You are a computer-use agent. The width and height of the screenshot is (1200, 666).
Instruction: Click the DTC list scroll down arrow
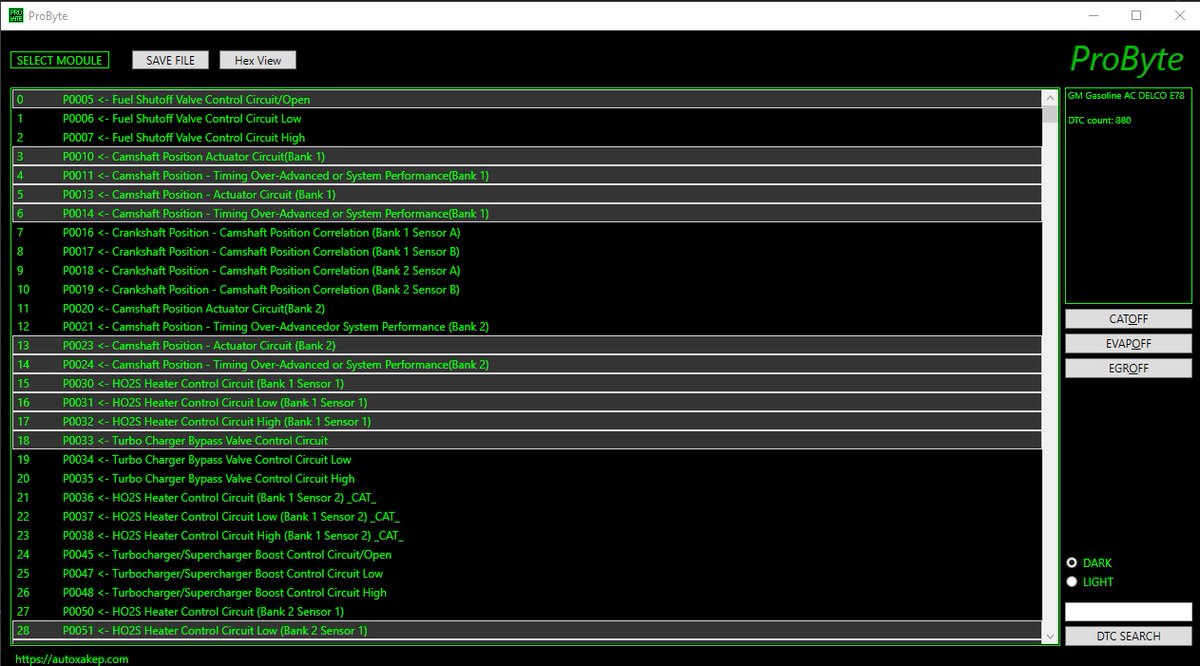(x=1050, y=635)
